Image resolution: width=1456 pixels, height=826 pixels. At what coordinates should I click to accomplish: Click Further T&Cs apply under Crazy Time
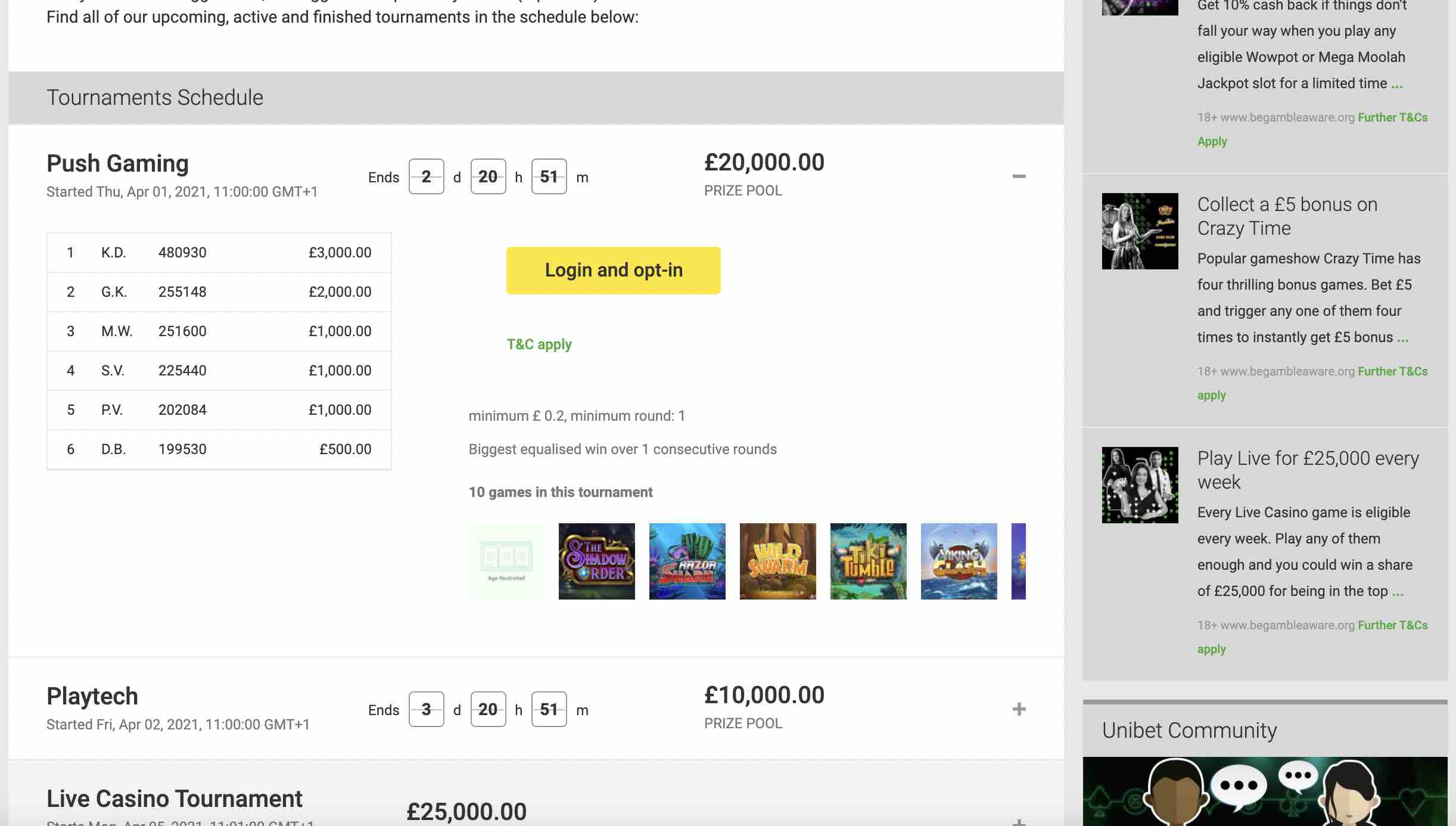tap(1392, 371)
